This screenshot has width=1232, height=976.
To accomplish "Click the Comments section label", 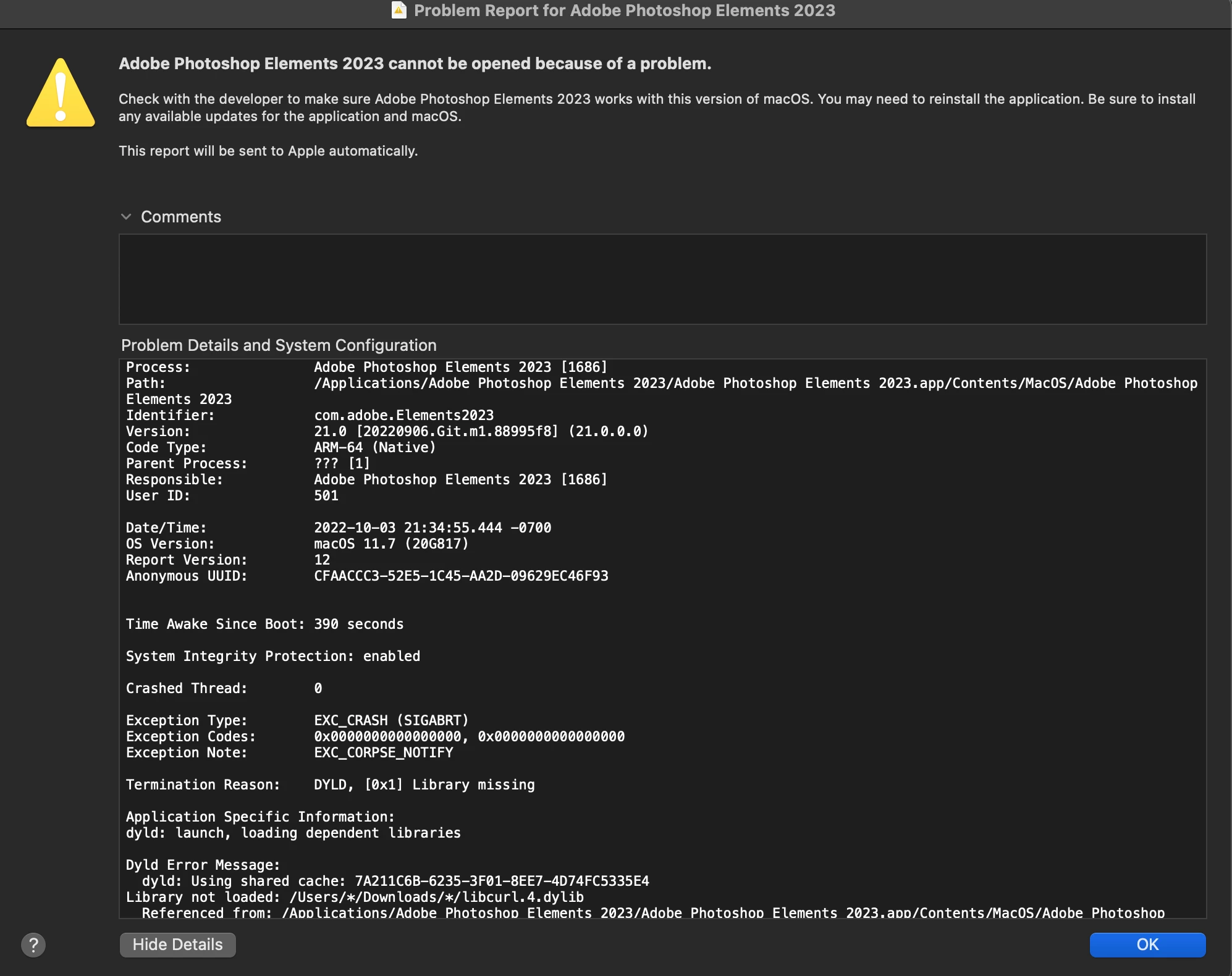I will tap(180, 217).
